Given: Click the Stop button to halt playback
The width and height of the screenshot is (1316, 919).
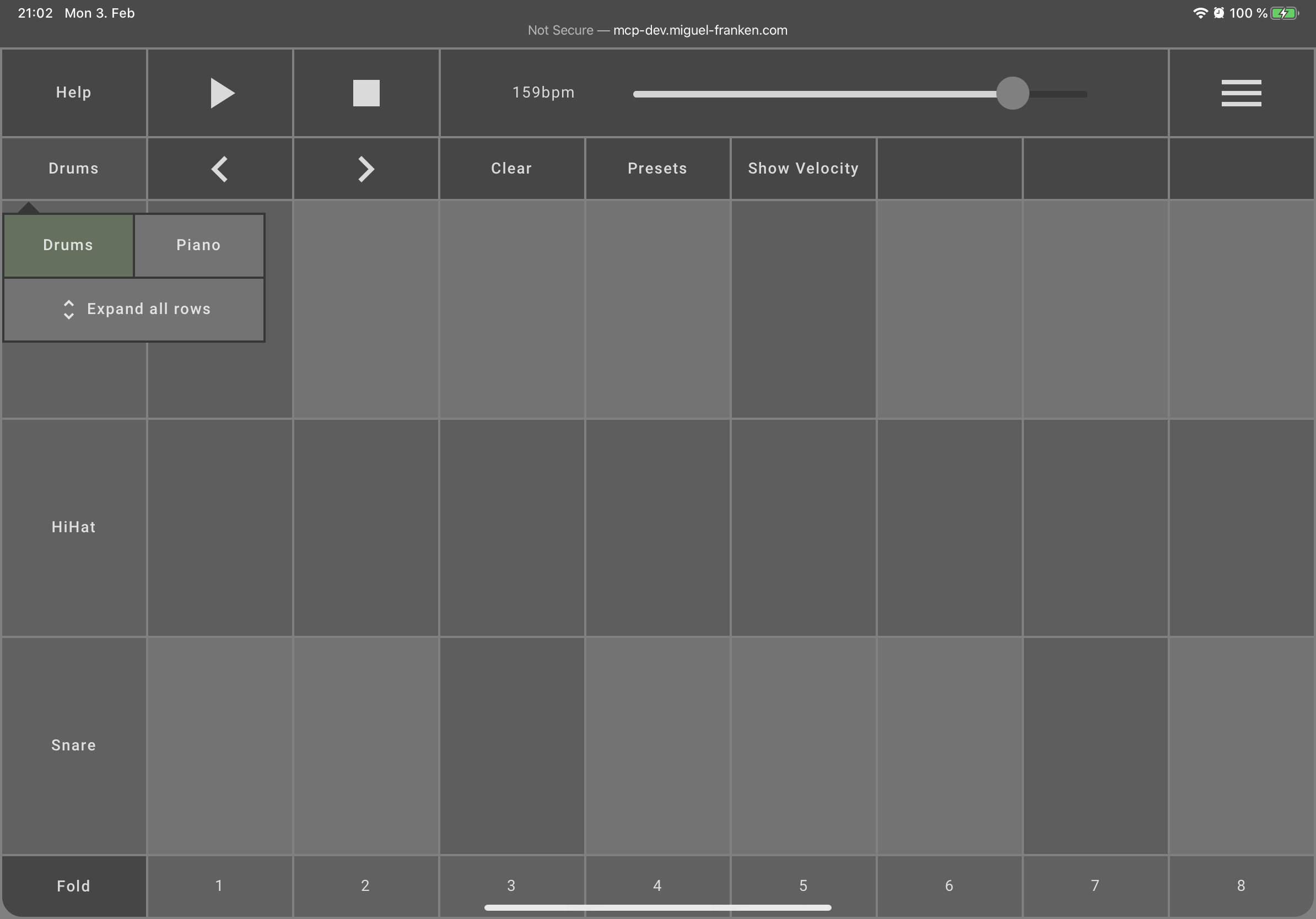Looking at the screenshot, I should click(x=366, y=92).
